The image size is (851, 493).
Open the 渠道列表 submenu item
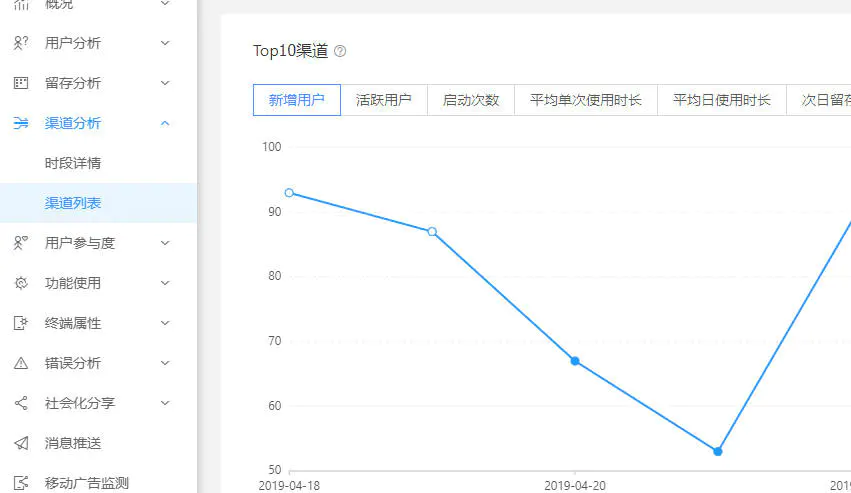tap(98, 203)
